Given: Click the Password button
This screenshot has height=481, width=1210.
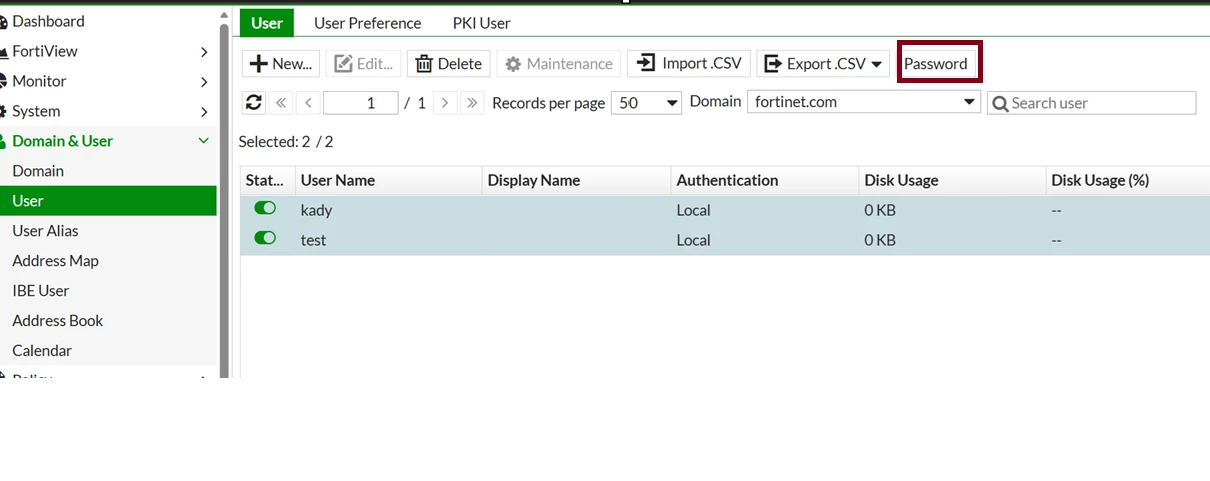Looking at the screenshot, I should click(936, 63).
